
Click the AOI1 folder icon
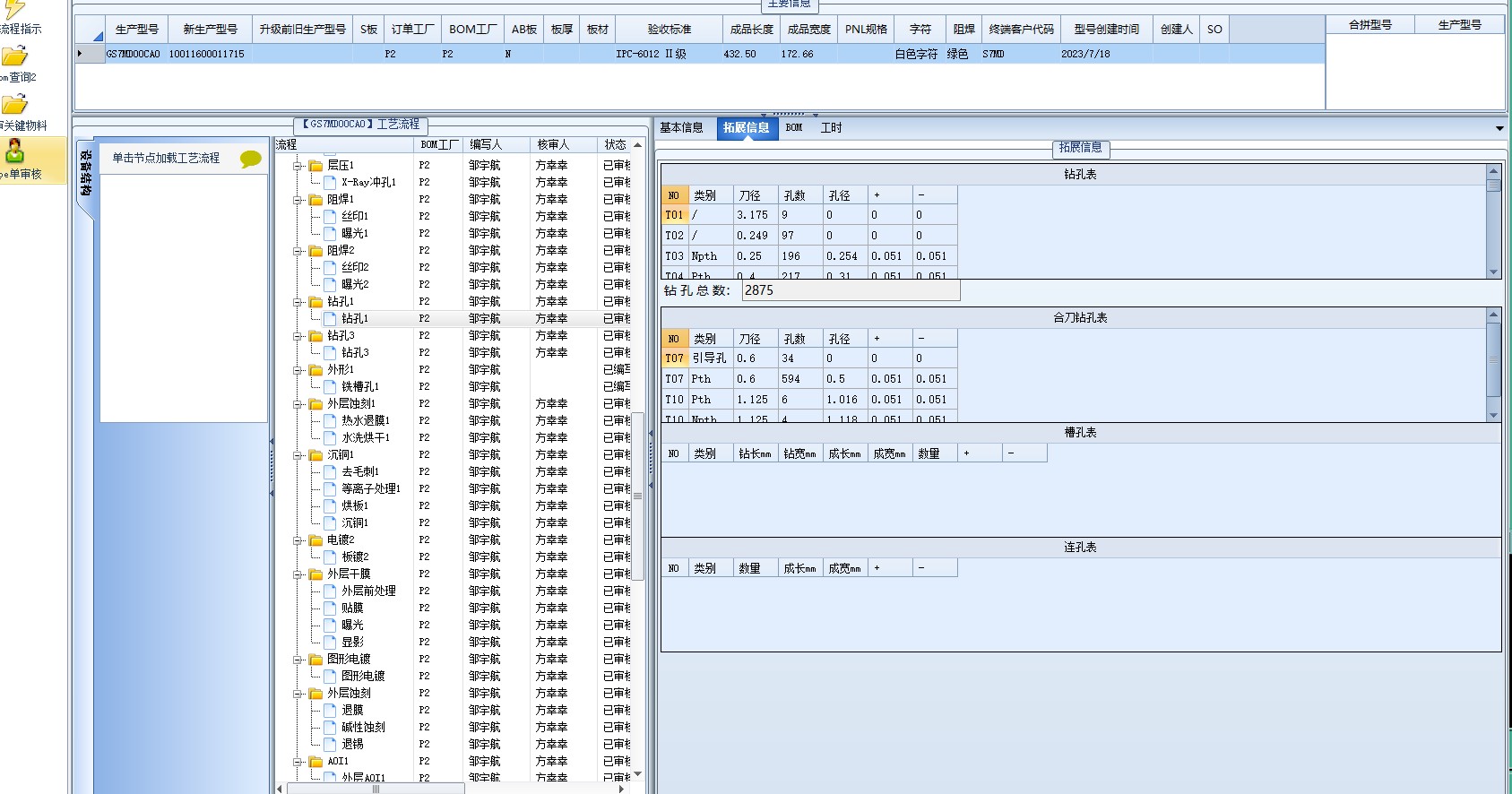point(315,762)
